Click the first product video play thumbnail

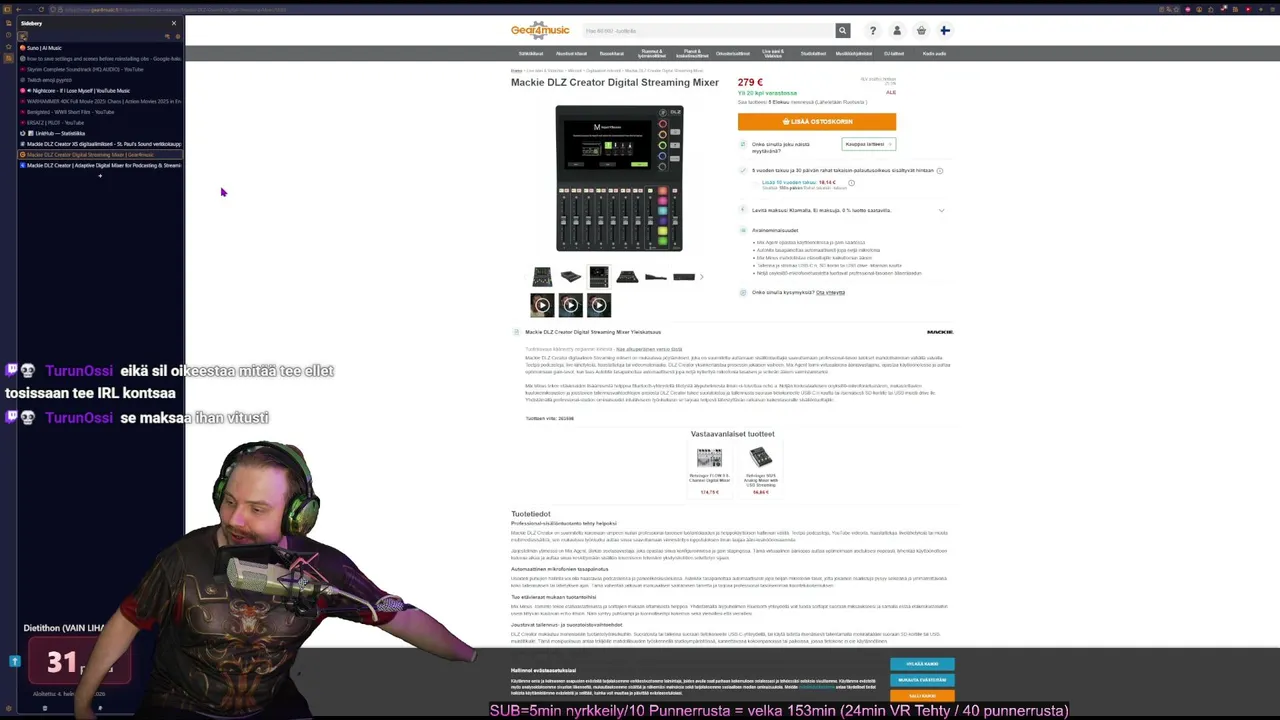[x=542, y=305]
